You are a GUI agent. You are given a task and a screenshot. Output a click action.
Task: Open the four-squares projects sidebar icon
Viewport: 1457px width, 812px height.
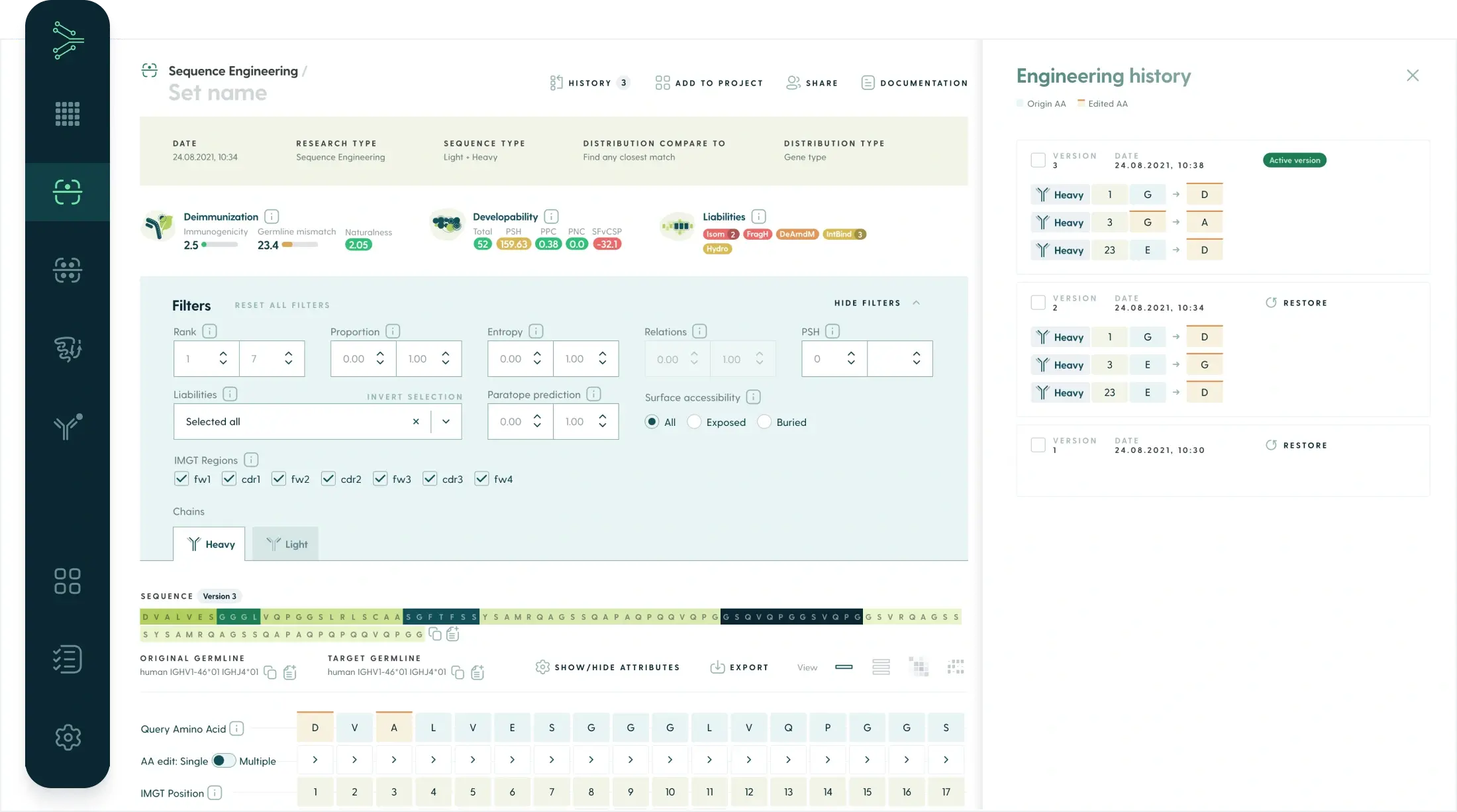click(68, 581)
